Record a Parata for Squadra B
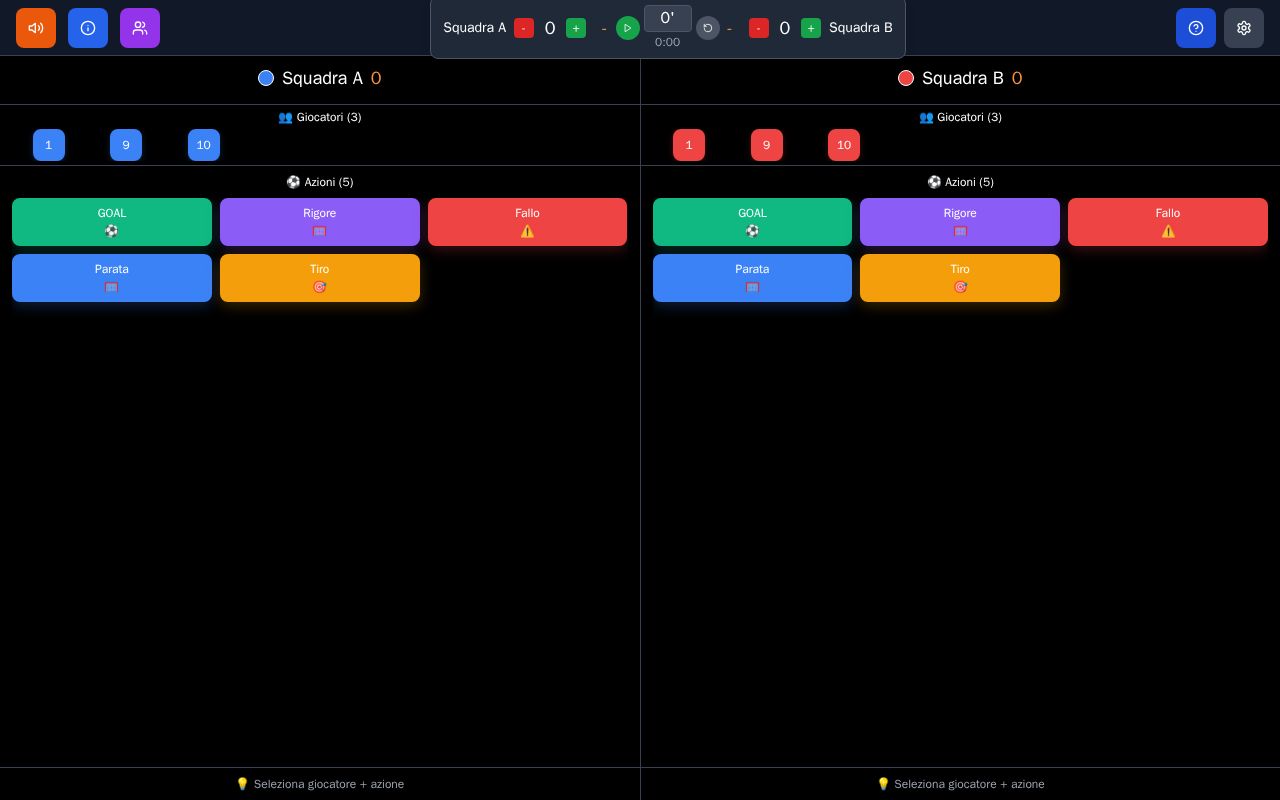 (x=752, y=278)
